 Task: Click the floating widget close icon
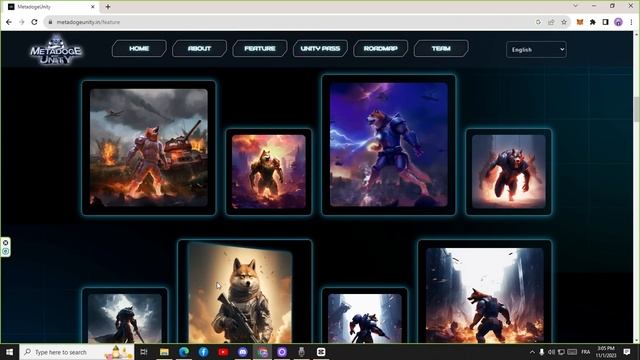[x=5, y=243]
